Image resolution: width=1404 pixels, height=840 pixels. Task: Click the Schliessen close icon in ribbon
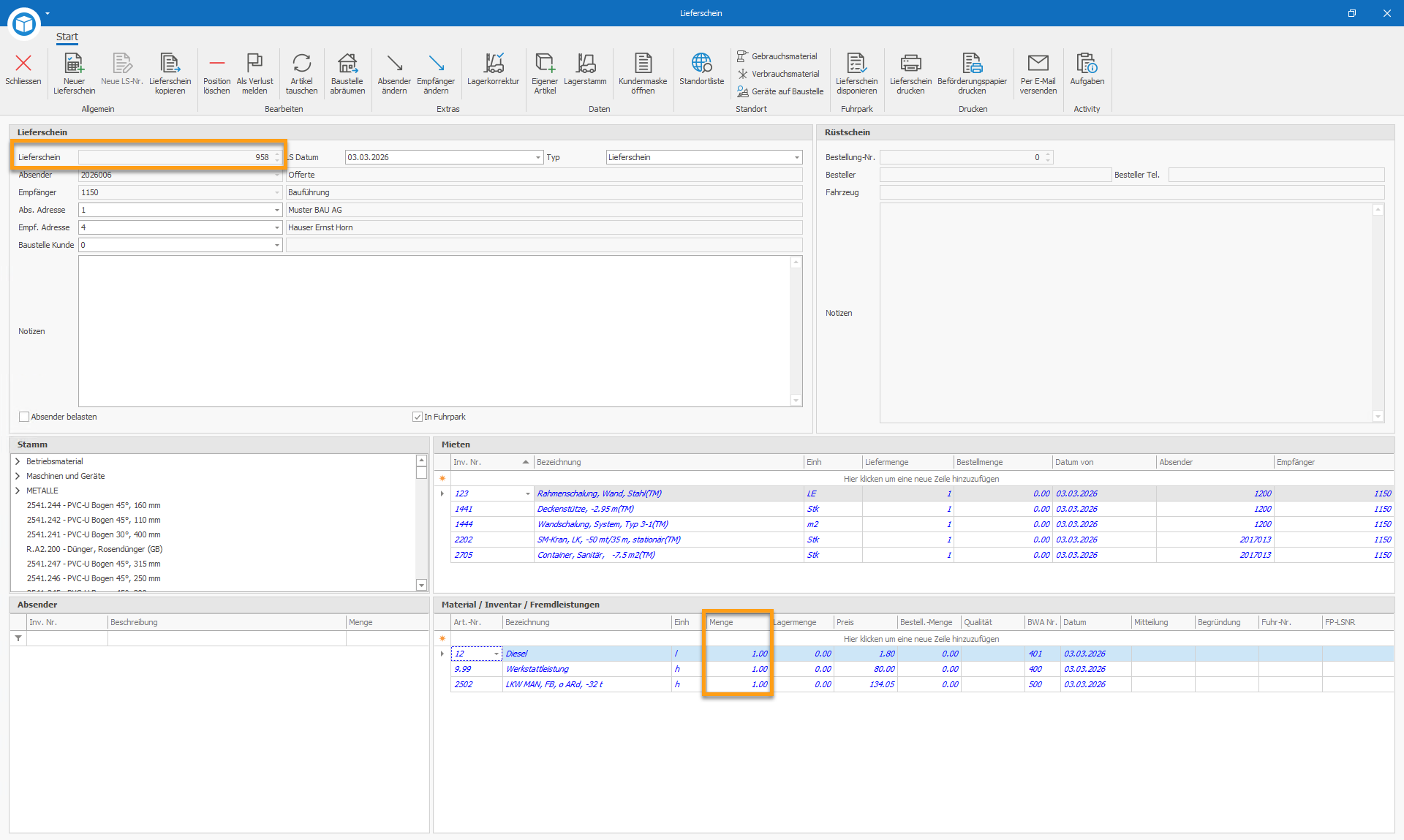point(23,71)
